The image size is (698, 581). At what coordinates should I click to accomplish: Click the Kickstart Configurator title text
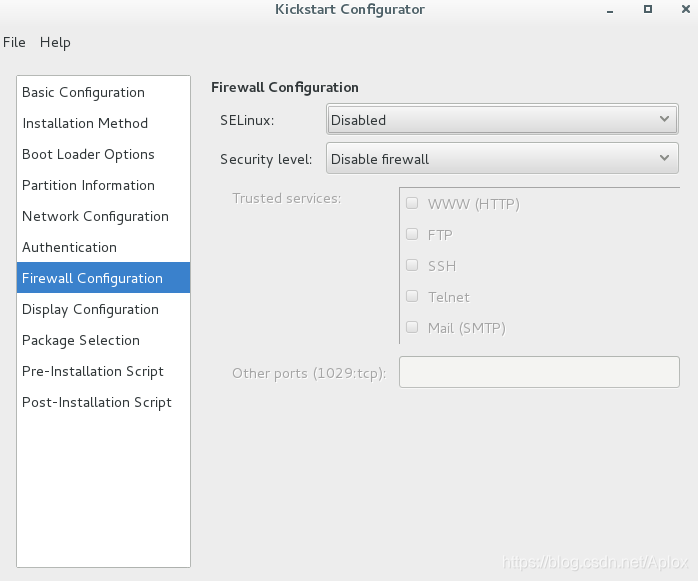pyautogui.click(x=350, y=10)
